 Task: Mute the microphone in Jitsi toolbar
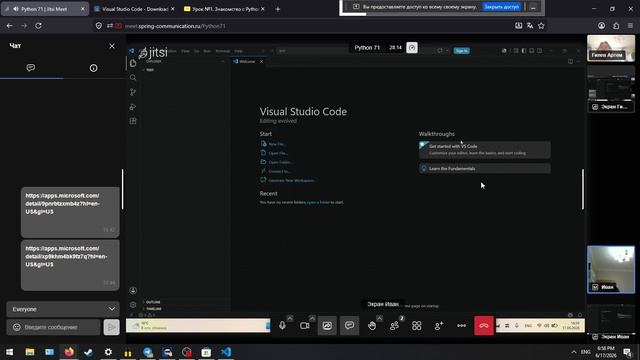coord(282,326)
